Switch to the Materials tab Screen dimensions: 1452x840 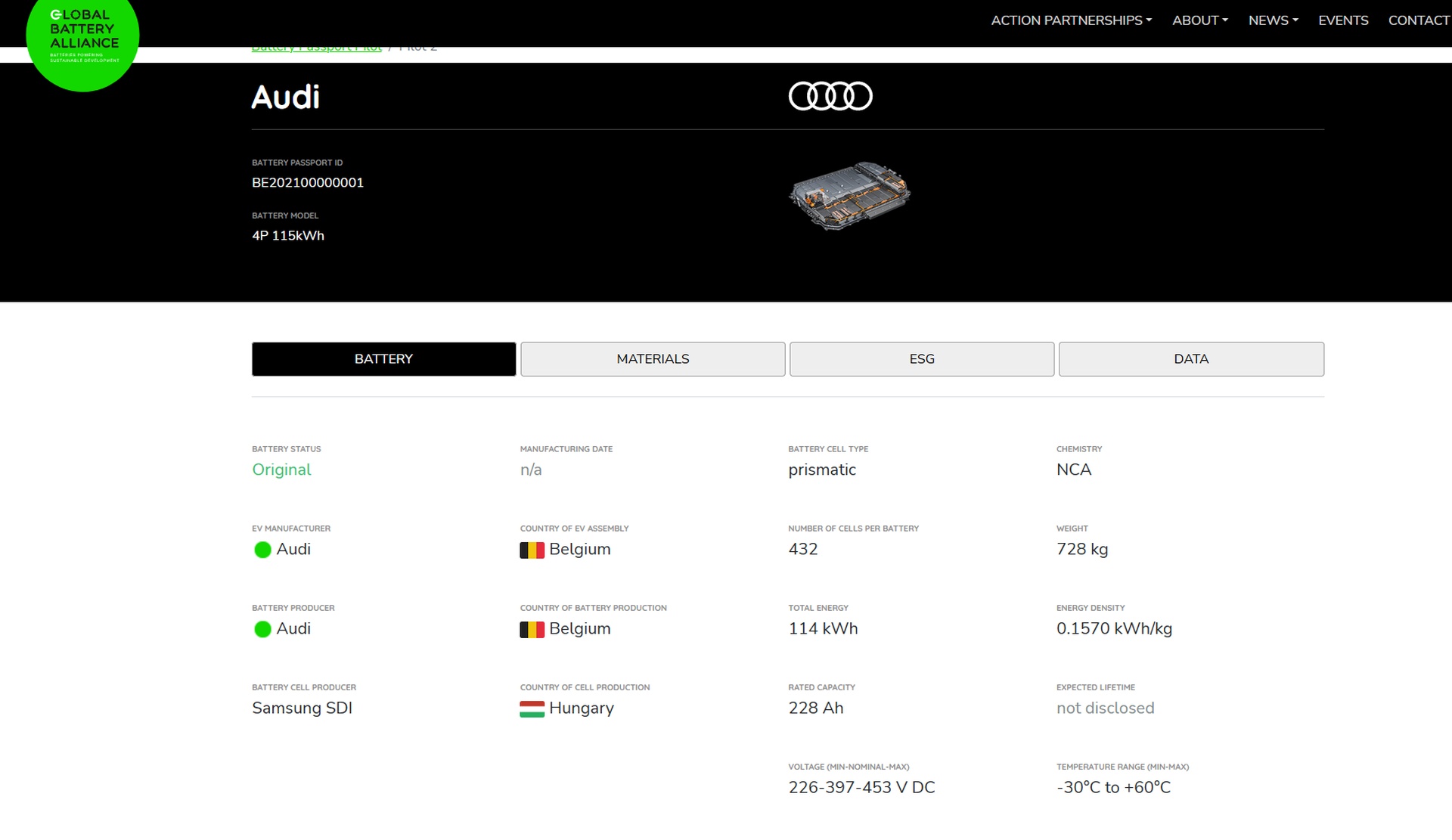[653, 359]
